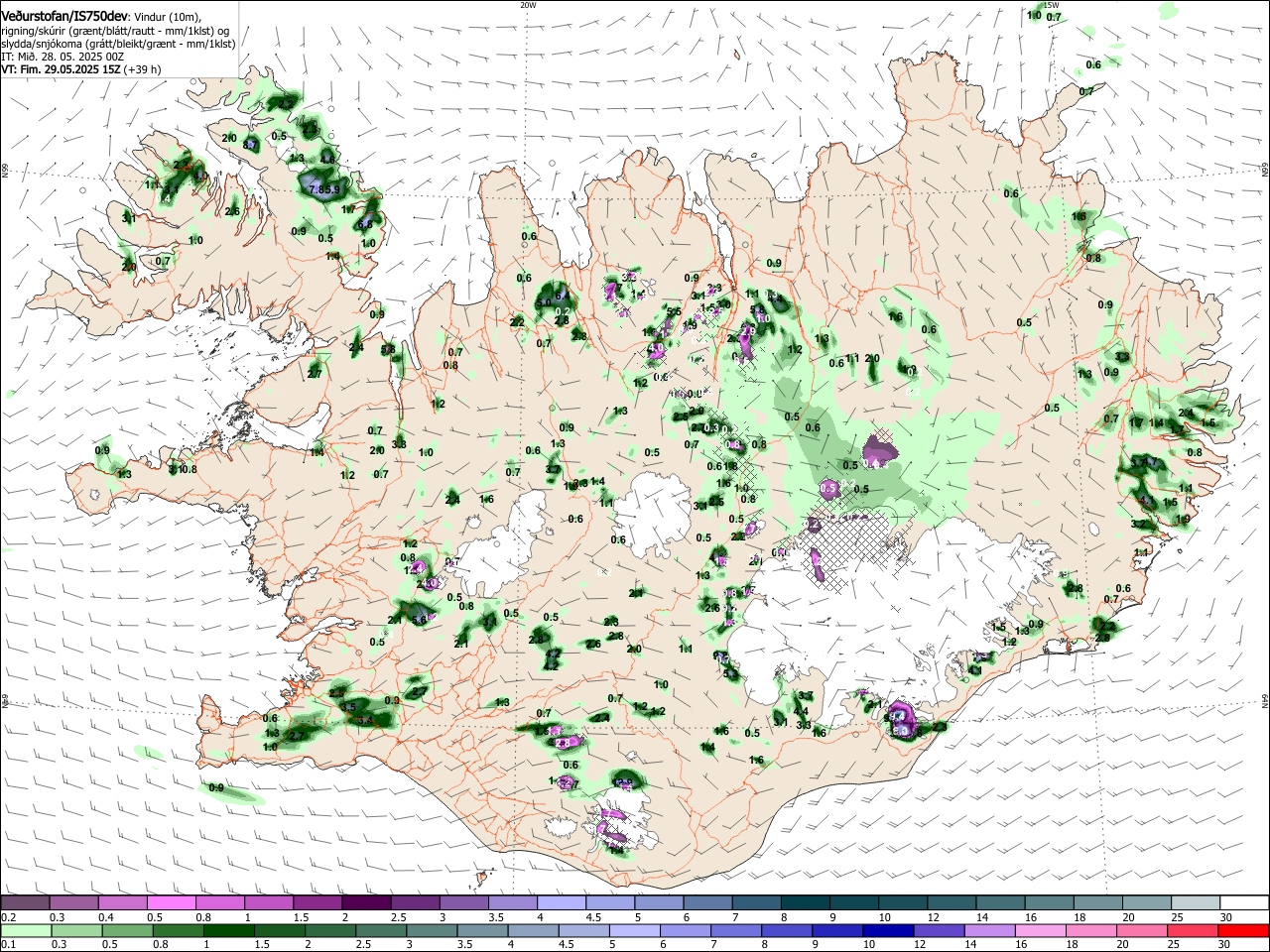This screenshot has height=952, width=1270.
Task: Pick the bottom-row red swatch between 25 and 30
Action: (x=1193, y=931)
